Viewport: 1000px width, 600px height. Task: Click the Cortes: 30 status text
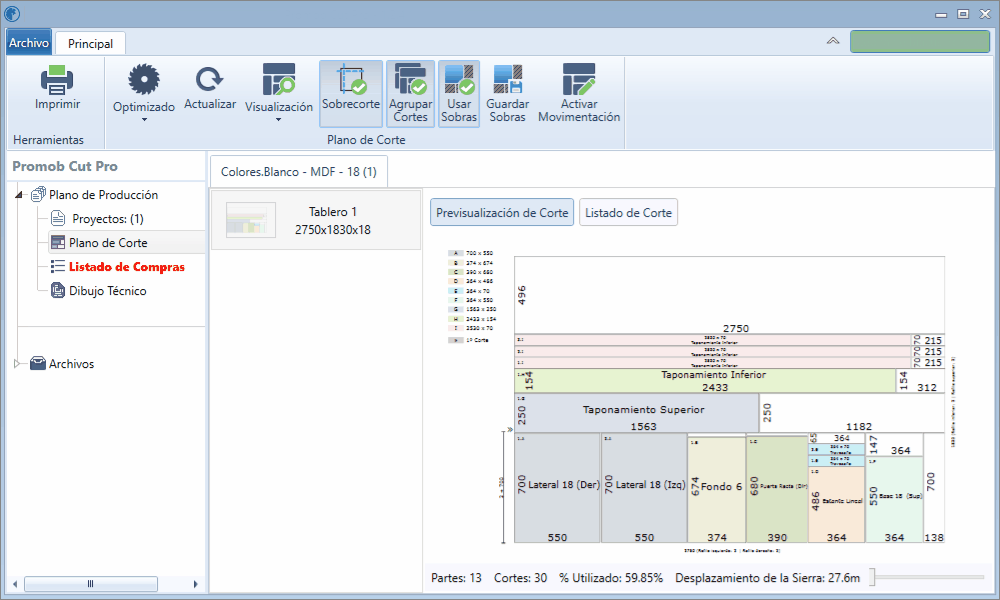point(520,578)
